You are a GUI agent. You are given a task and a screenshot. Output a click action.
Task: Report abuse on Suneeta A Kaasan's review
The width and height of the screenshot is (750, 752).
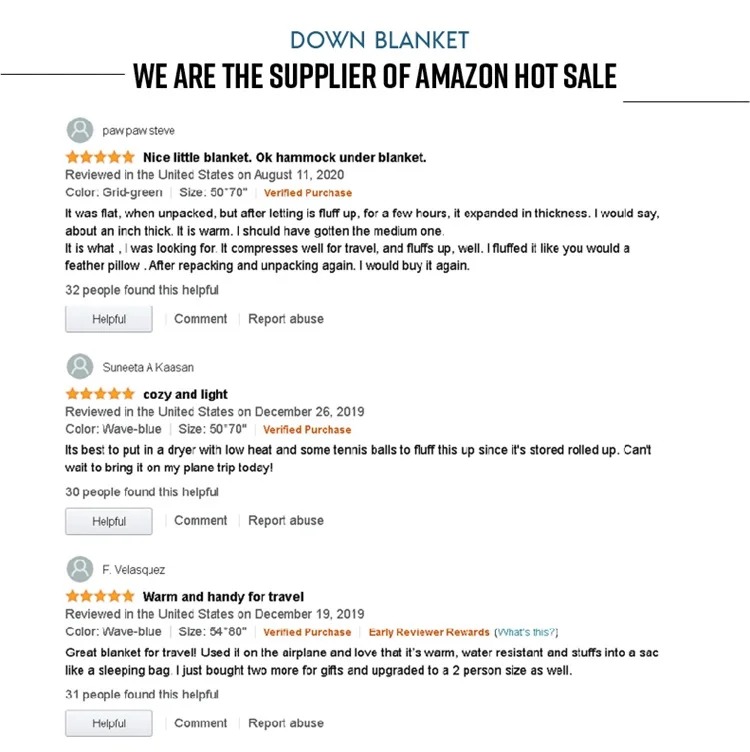click(x=286, y=521)
